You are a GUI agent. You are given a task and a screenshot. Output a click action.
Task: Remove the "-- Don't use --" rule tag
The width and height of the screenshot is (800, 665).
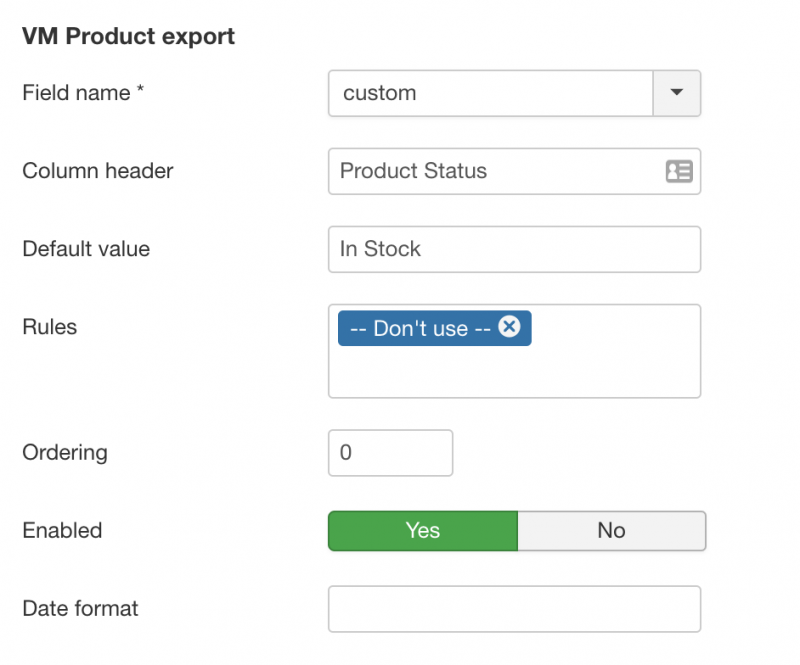pyautogui.click(x=509, y=327)
